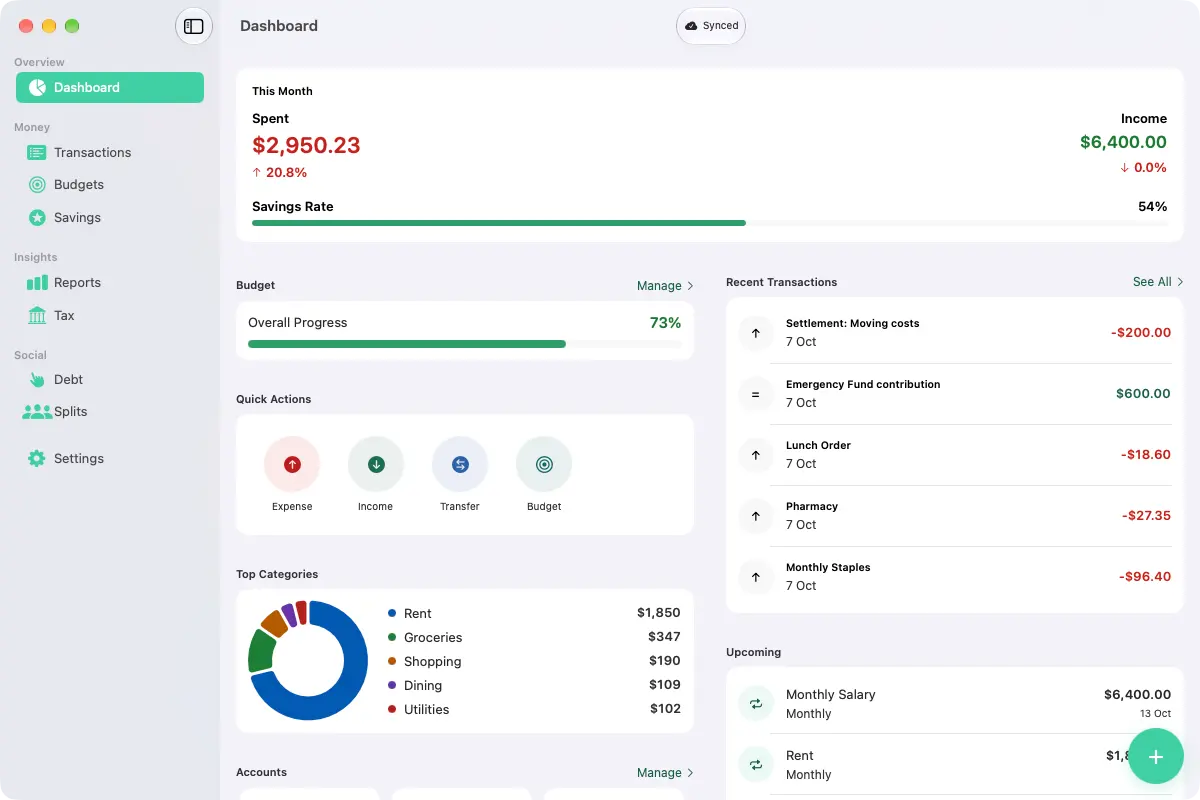Viewport: 1200px width, 800px height.
Task: Click the Transactions list icon
Action: [37, 152]
